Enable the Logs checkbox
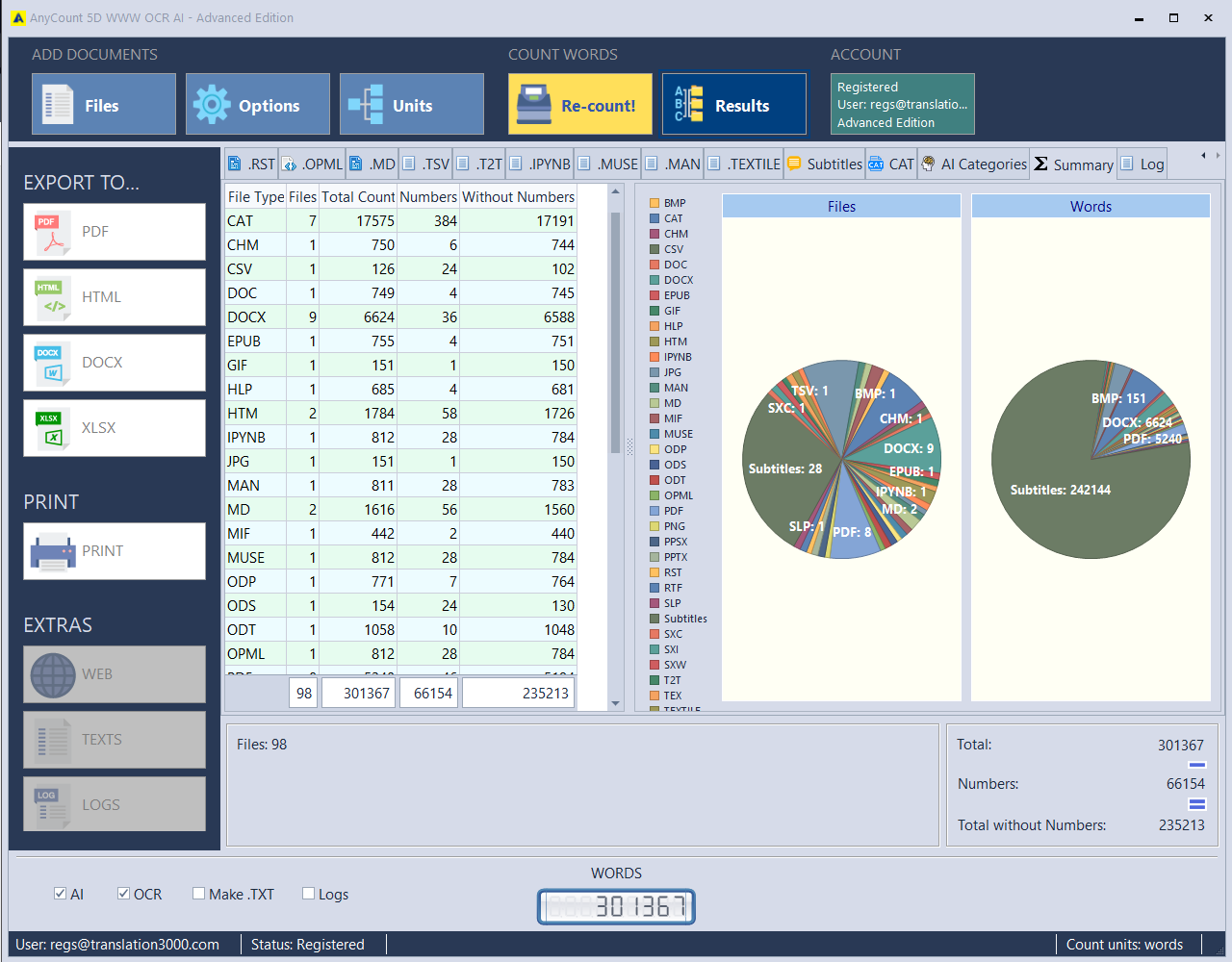This screenshot has width=1232, height=962. (309, 894)
